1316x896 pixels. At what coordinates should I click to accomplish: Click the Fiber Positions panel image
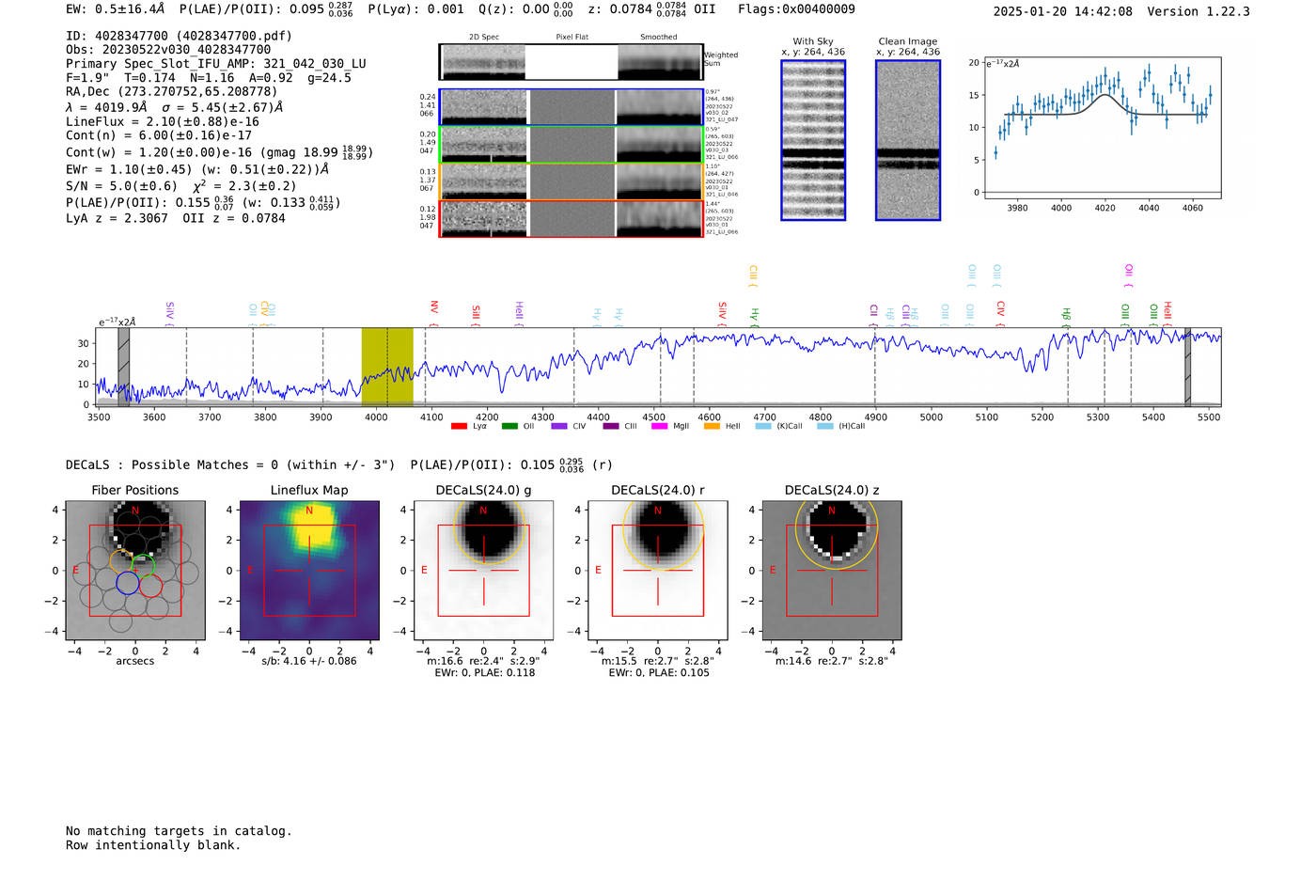tap(135, 571)
